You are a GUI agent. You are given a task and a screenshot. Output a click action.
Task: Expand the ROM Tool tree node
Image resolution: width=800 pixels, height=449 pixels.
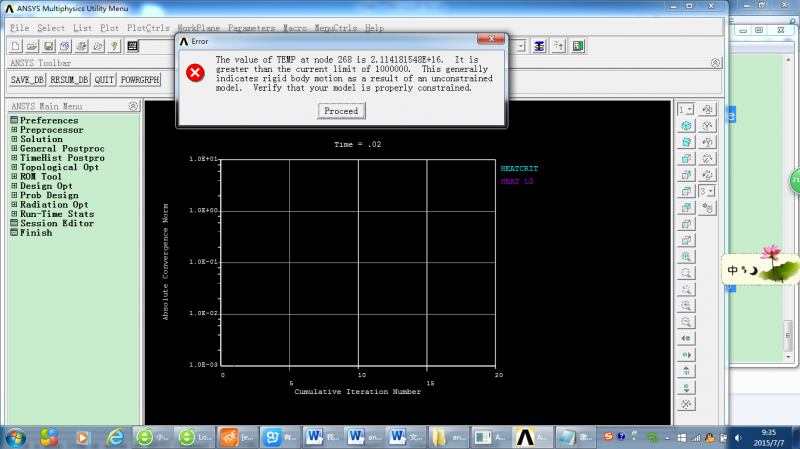[x=14, y=177]
